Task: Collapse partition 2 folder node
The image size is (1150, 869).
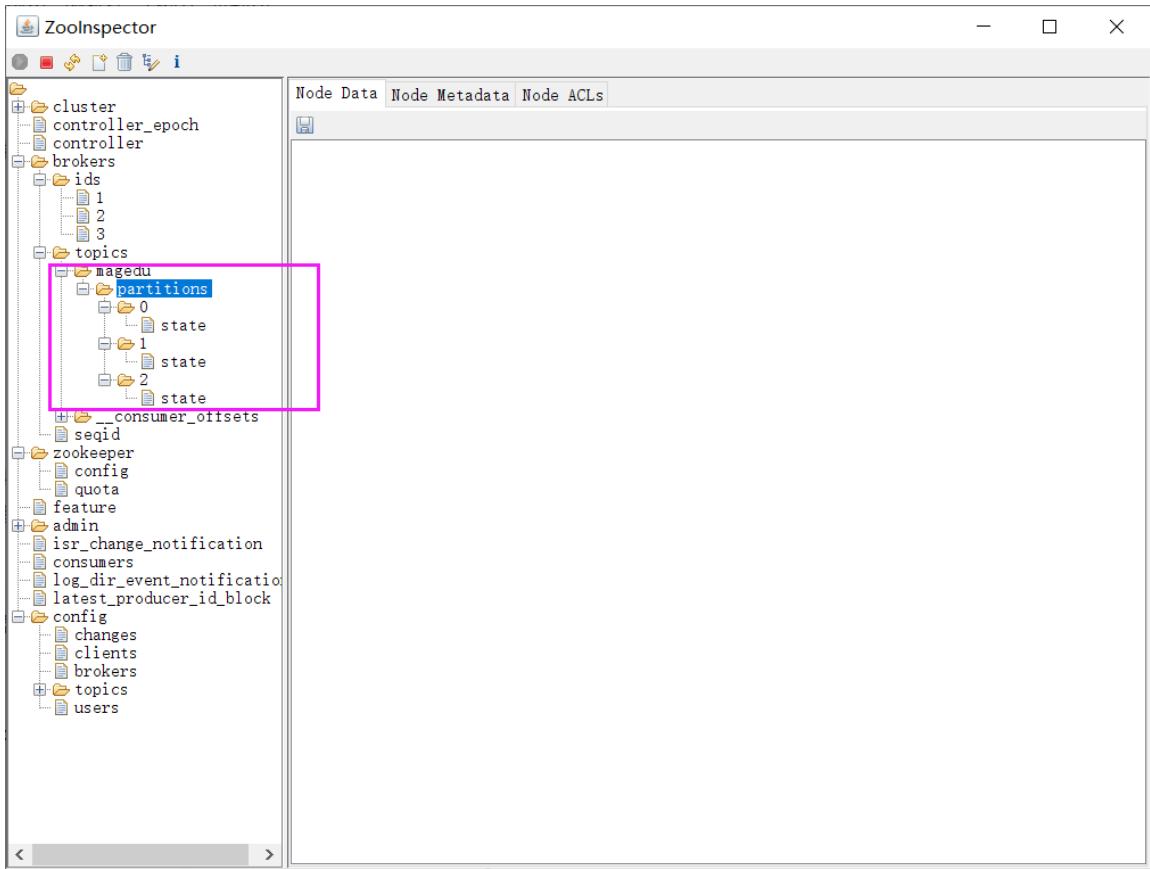Action: [105, 380]
